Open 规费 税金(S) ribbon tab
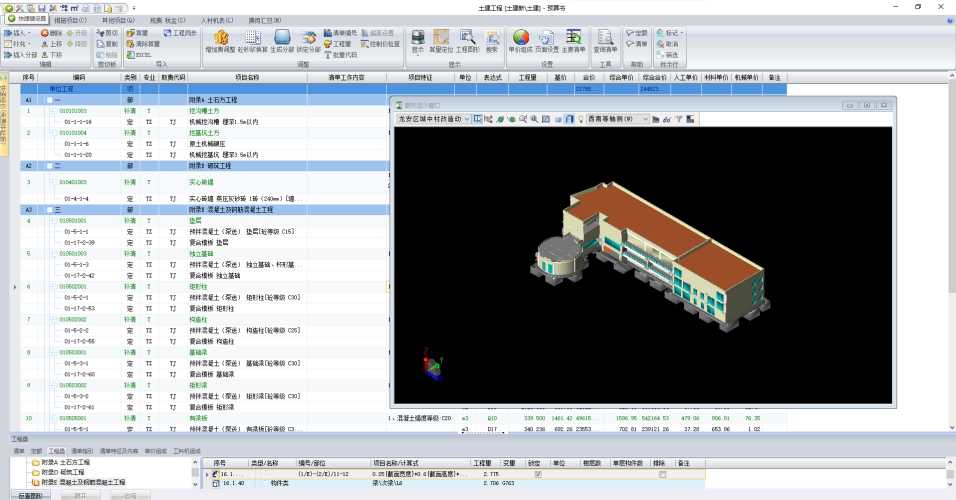 (168, 21)
